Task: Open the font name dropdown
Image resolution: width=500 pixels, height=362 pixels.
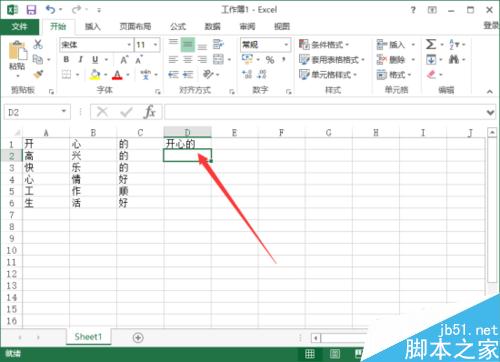Action: 129,45
